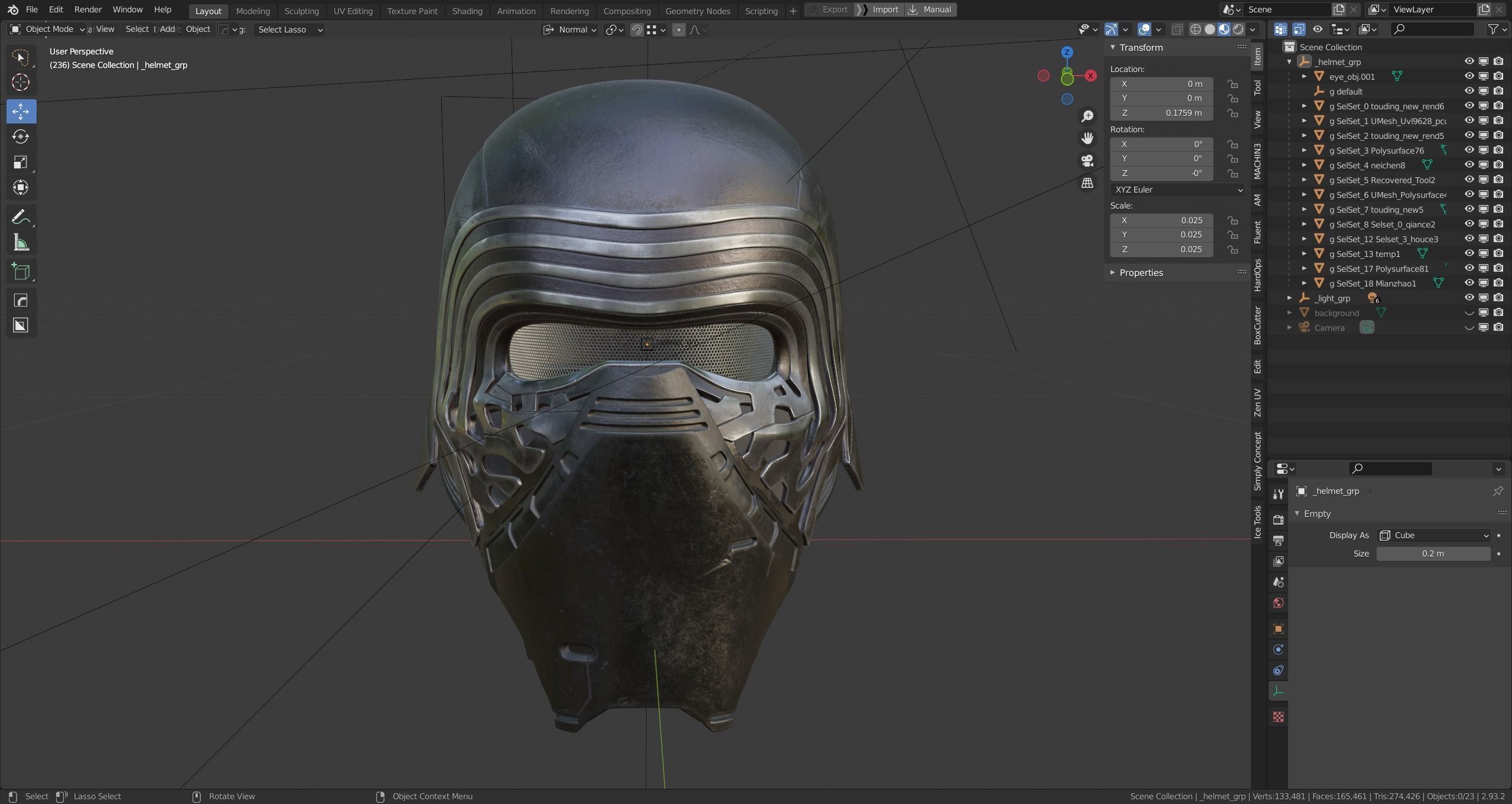Image resolution: width=1512 pixels, height=804 pixels.
Task: Activate the 3D Cursor tool
Action: [x=21, y=83]
